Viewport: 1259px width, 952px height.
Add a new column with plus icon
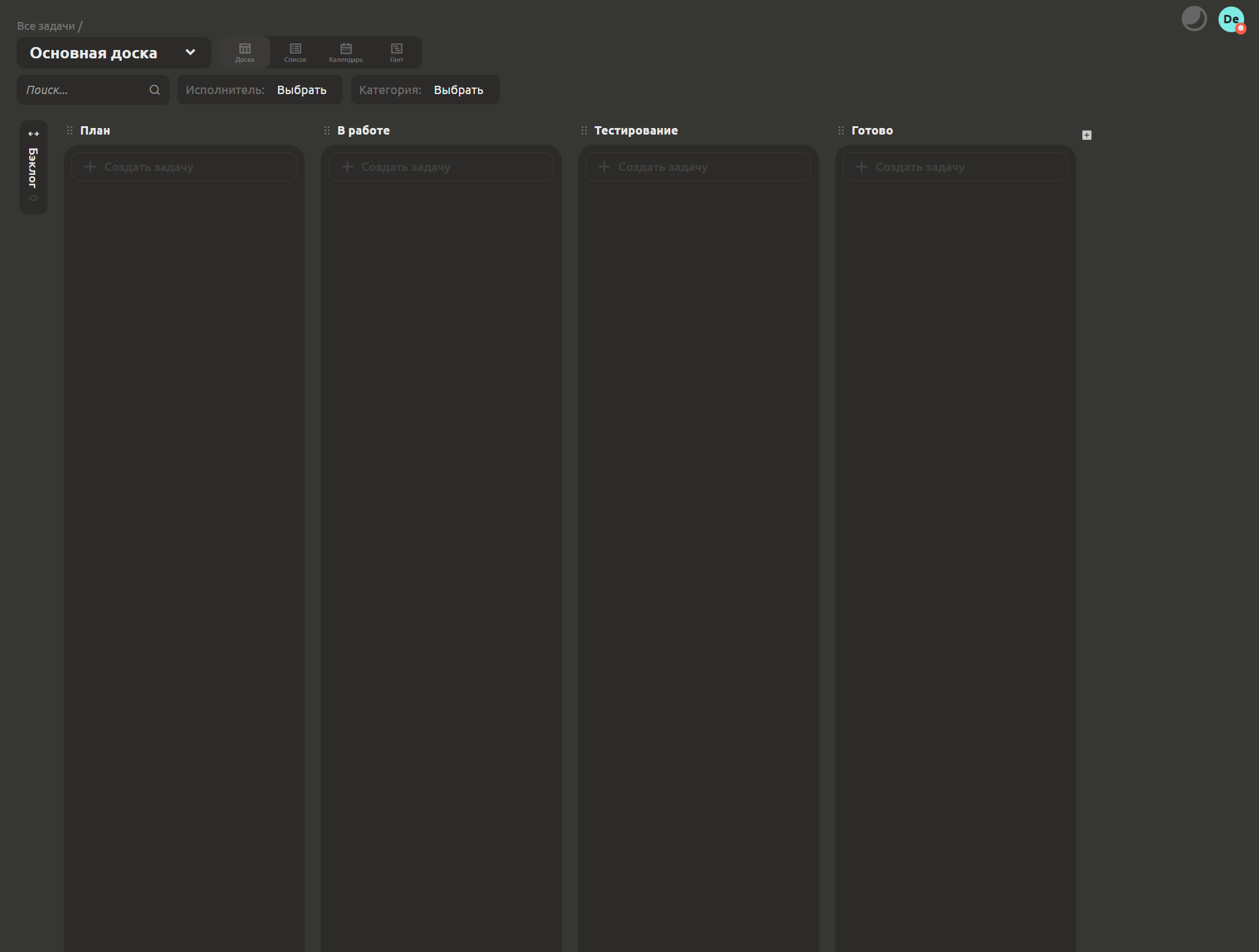(x=1086, y=135)
